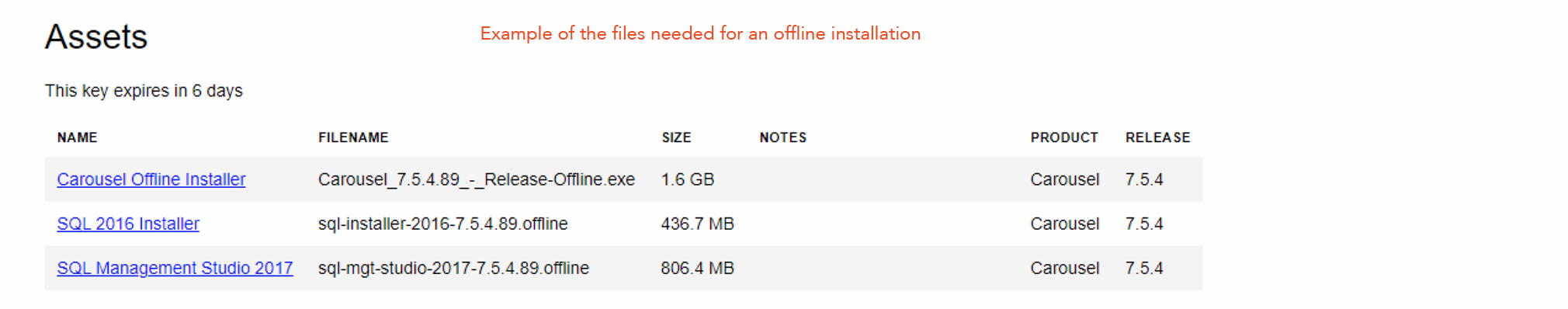
Task: Click the red offline installation example caption
Action: (700, 33)
